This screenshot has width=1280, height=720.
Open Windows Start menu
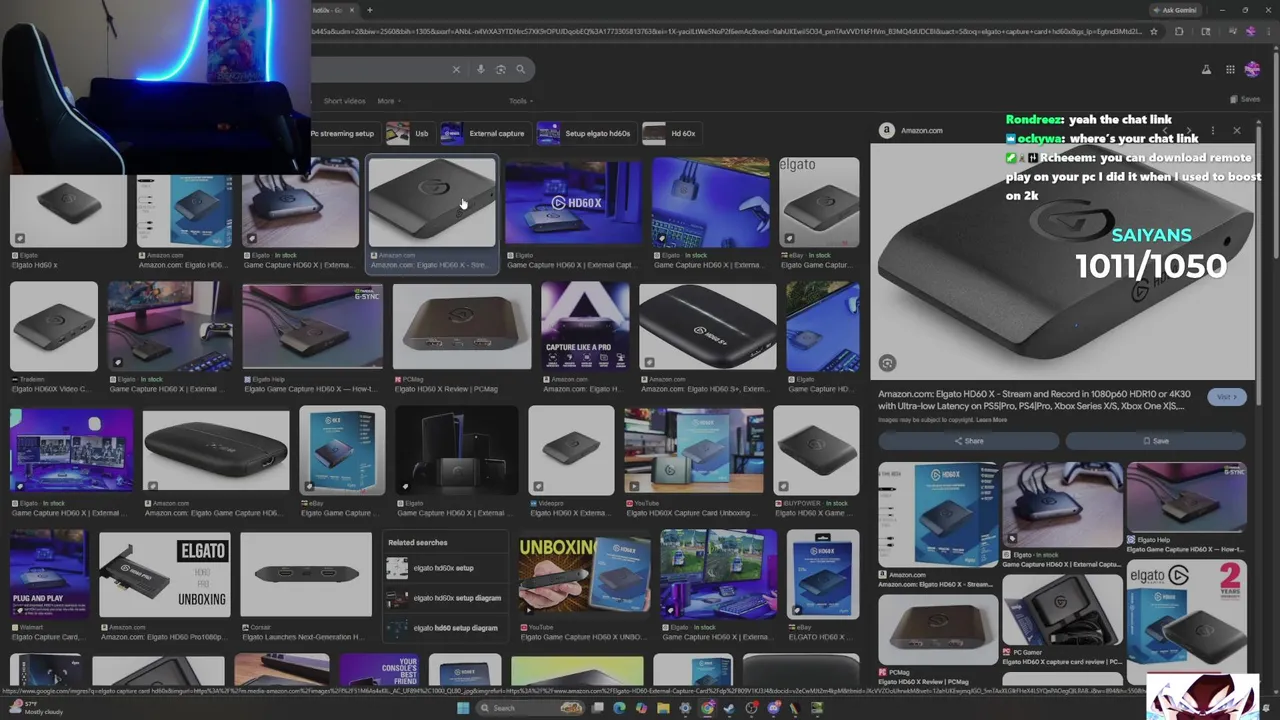[462, 708]
